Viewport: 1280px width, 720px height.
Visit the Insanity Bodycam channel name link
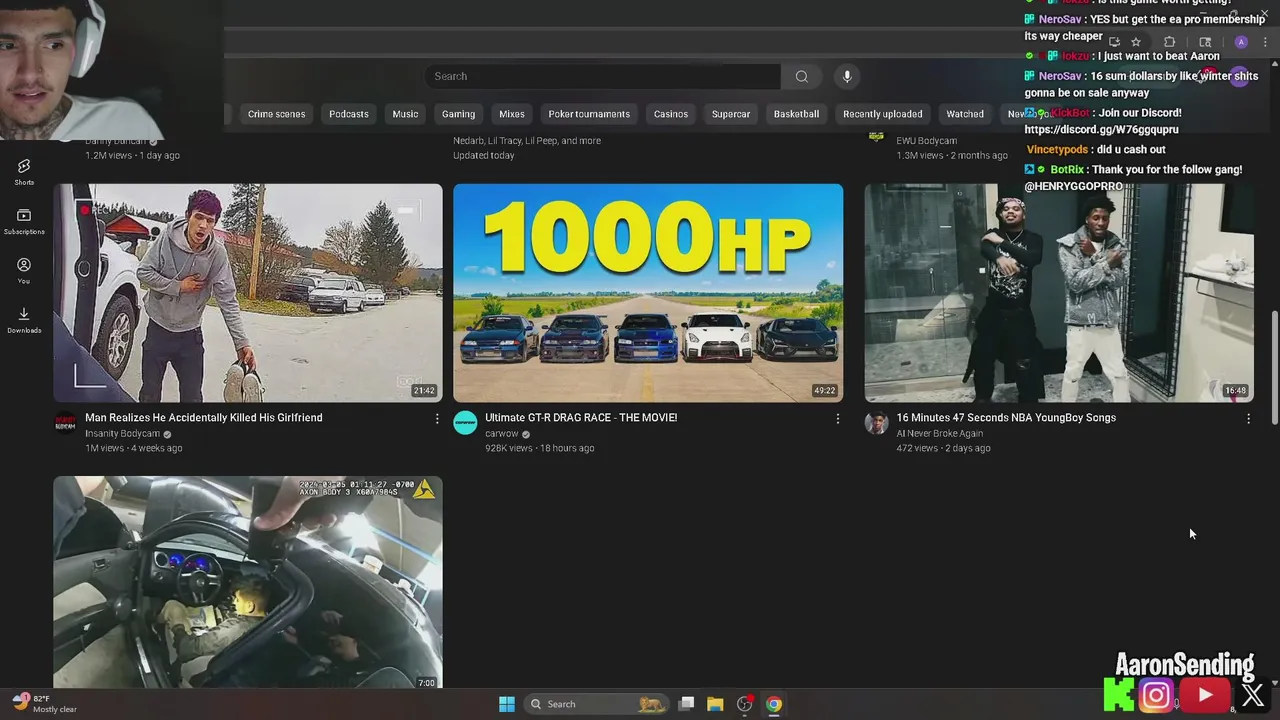coord(122,434)
